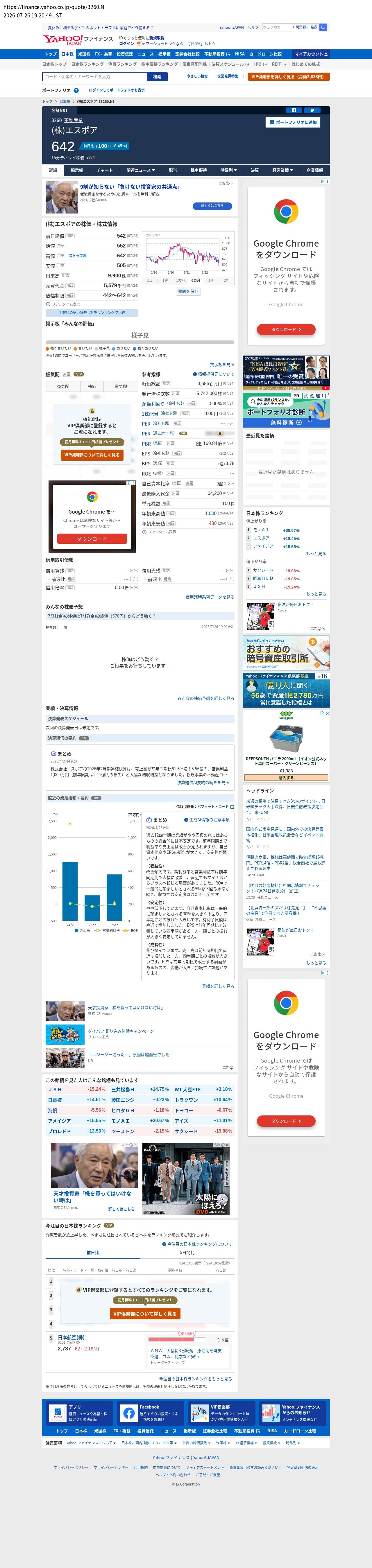
Task: Switch ranking to 前日比
Action: (x=92, y=1253)
